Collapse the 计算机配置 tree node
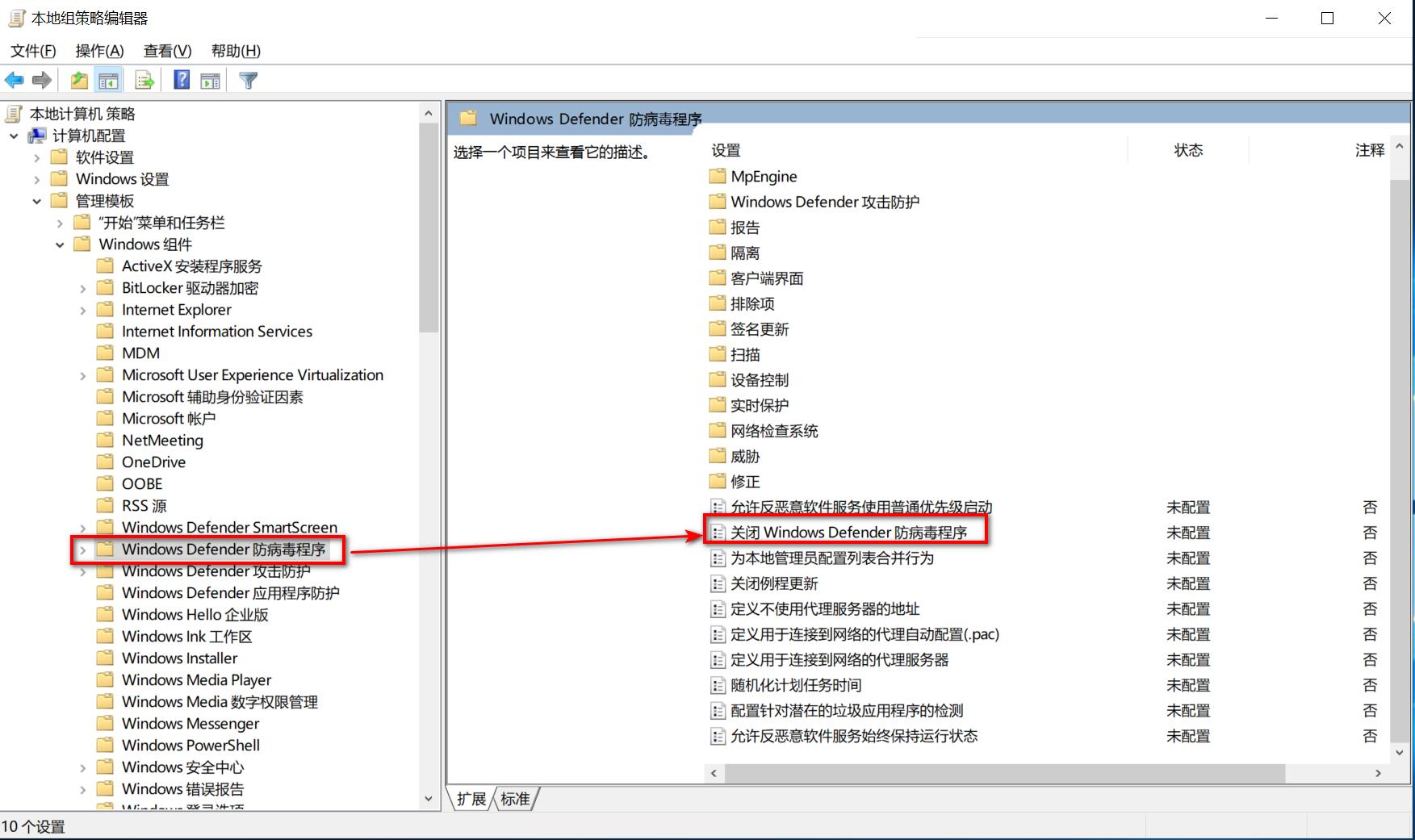 coord(14,136)
